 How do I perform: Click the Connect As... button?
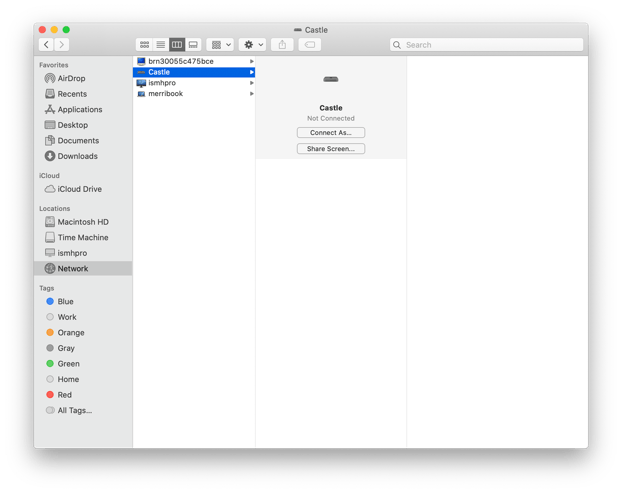pos(331,132)
